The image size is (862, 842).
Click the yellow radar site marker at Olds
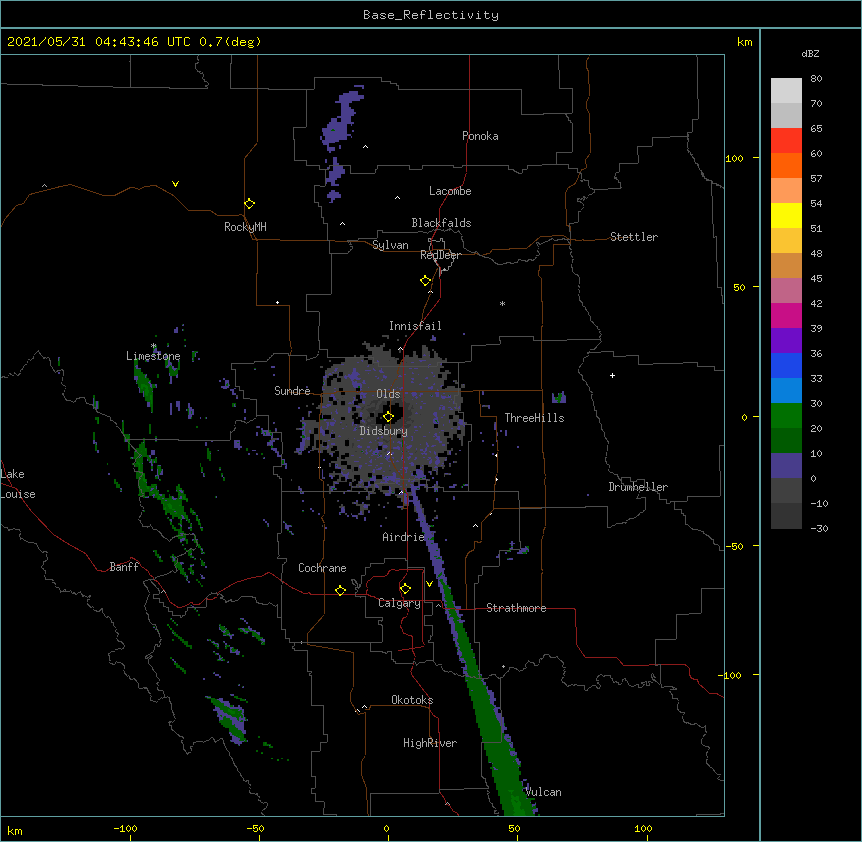coord(388,417)
